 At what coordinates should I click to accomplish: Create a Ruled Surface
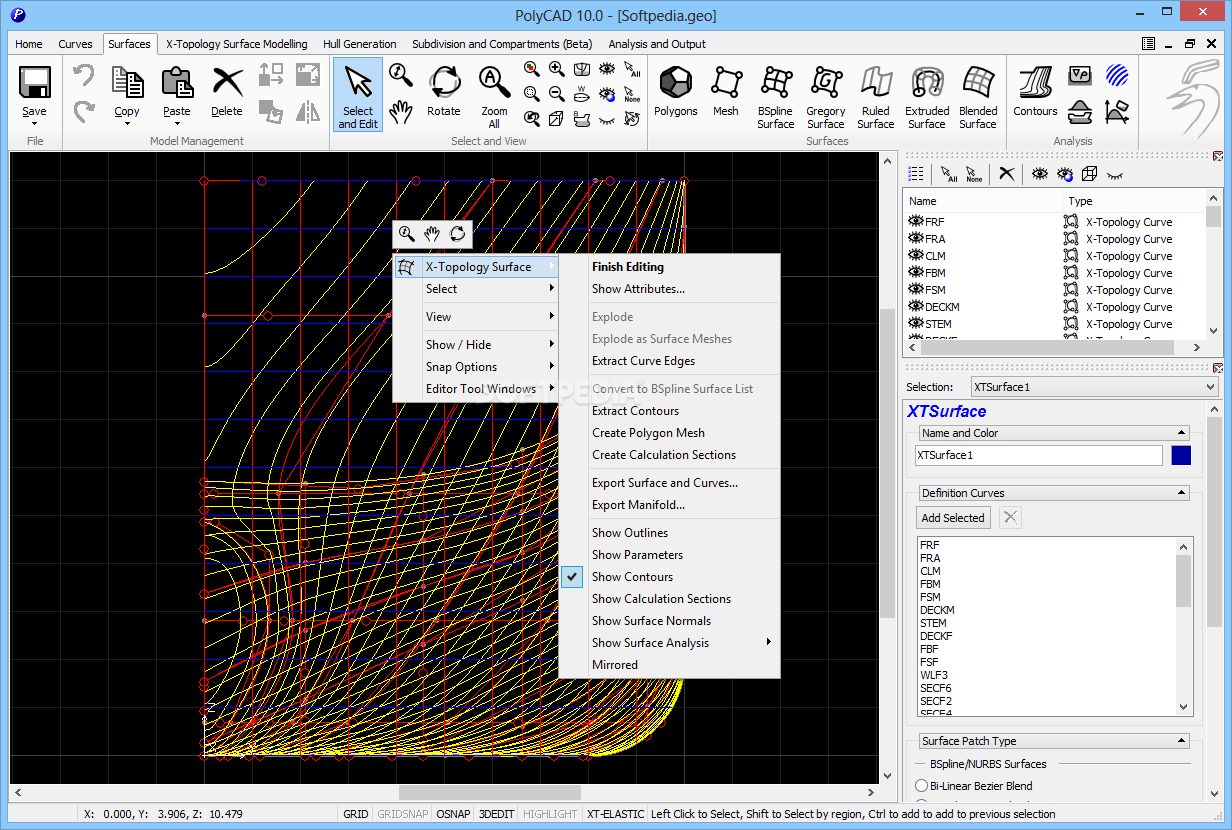tap(876, 97)
